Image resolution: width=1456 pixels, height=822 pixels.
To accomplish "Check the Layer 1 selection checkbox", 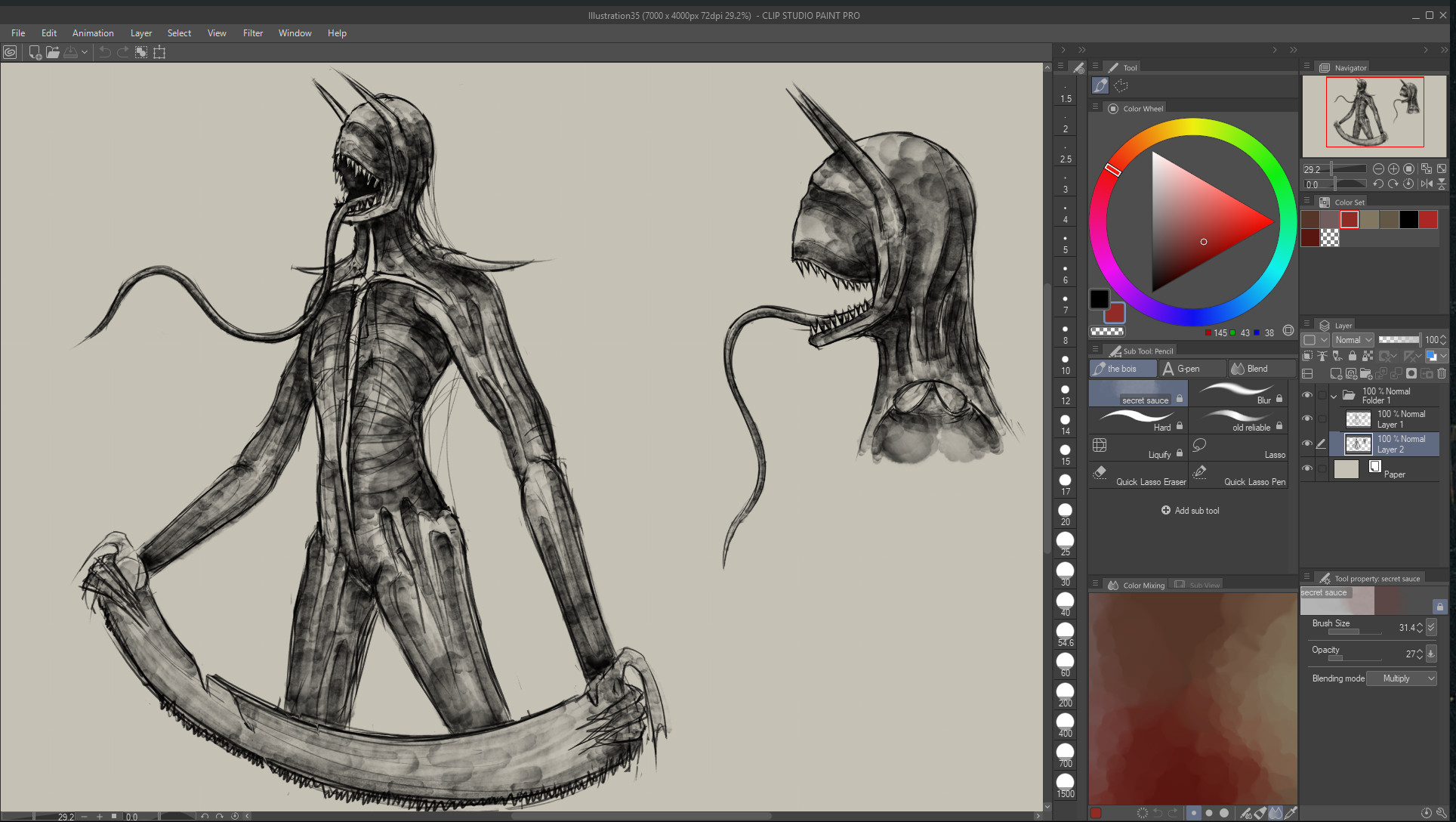I will (1322, 419).
